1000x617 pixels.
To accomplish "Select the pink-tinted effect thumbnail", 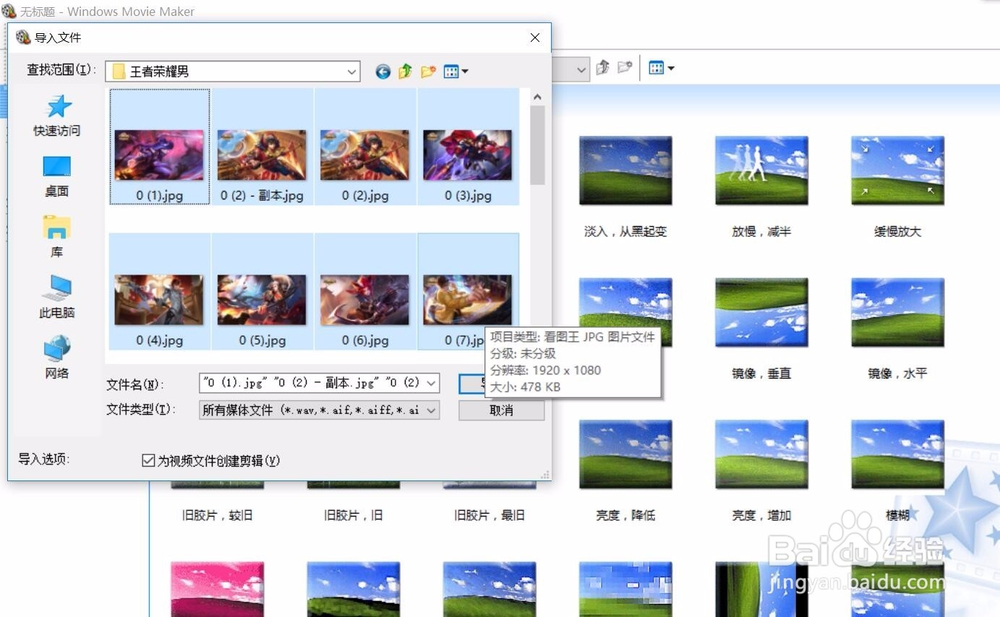I will [217, 589].
